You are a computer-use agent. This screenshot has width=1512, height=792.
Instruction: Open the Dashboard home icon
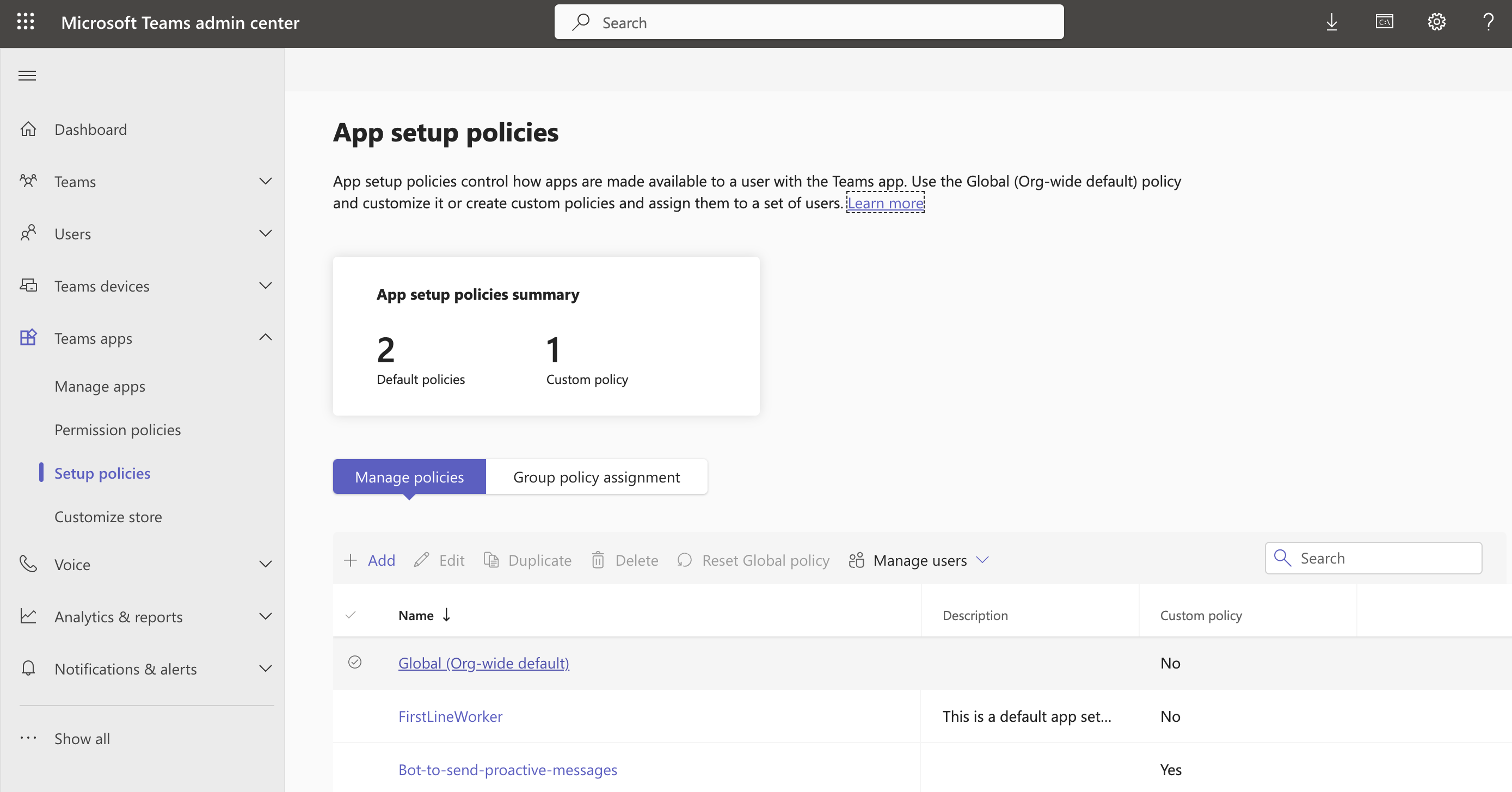click(28, 129)
